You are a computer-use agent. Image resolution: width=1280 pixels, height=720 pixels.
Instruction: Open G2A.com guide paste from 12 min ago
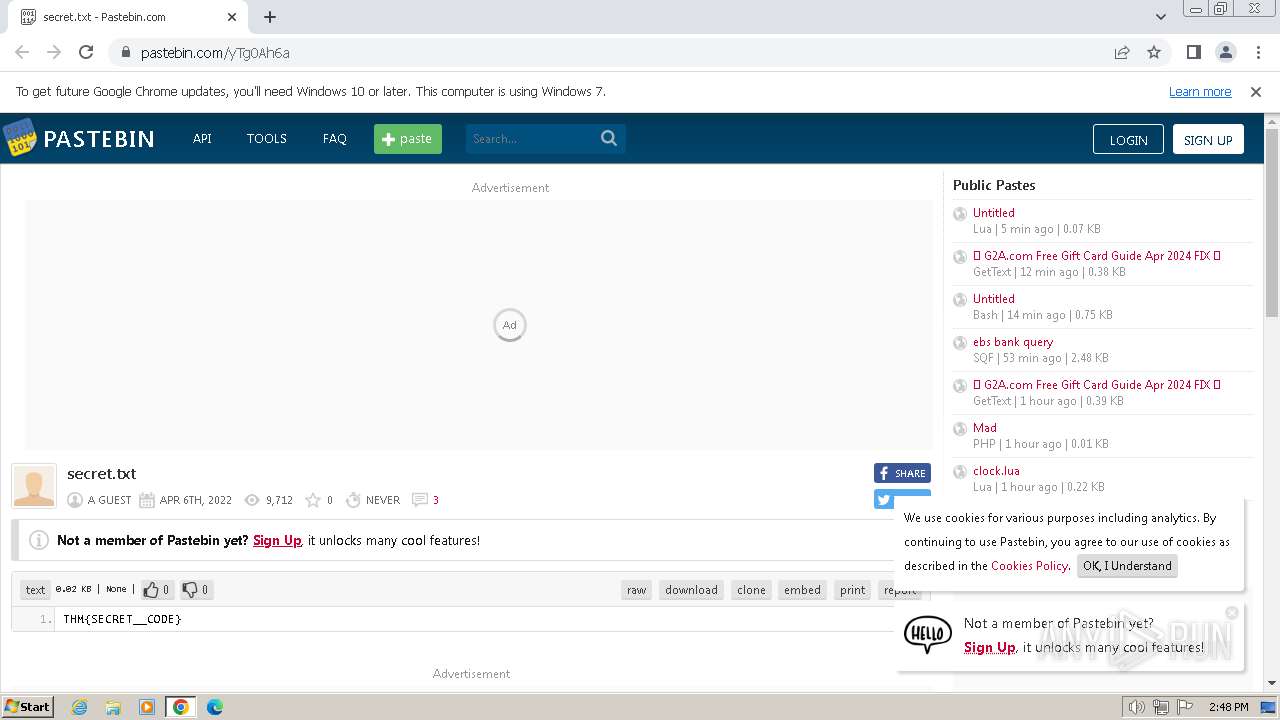pyautogui.click(x=1097, y=256)
